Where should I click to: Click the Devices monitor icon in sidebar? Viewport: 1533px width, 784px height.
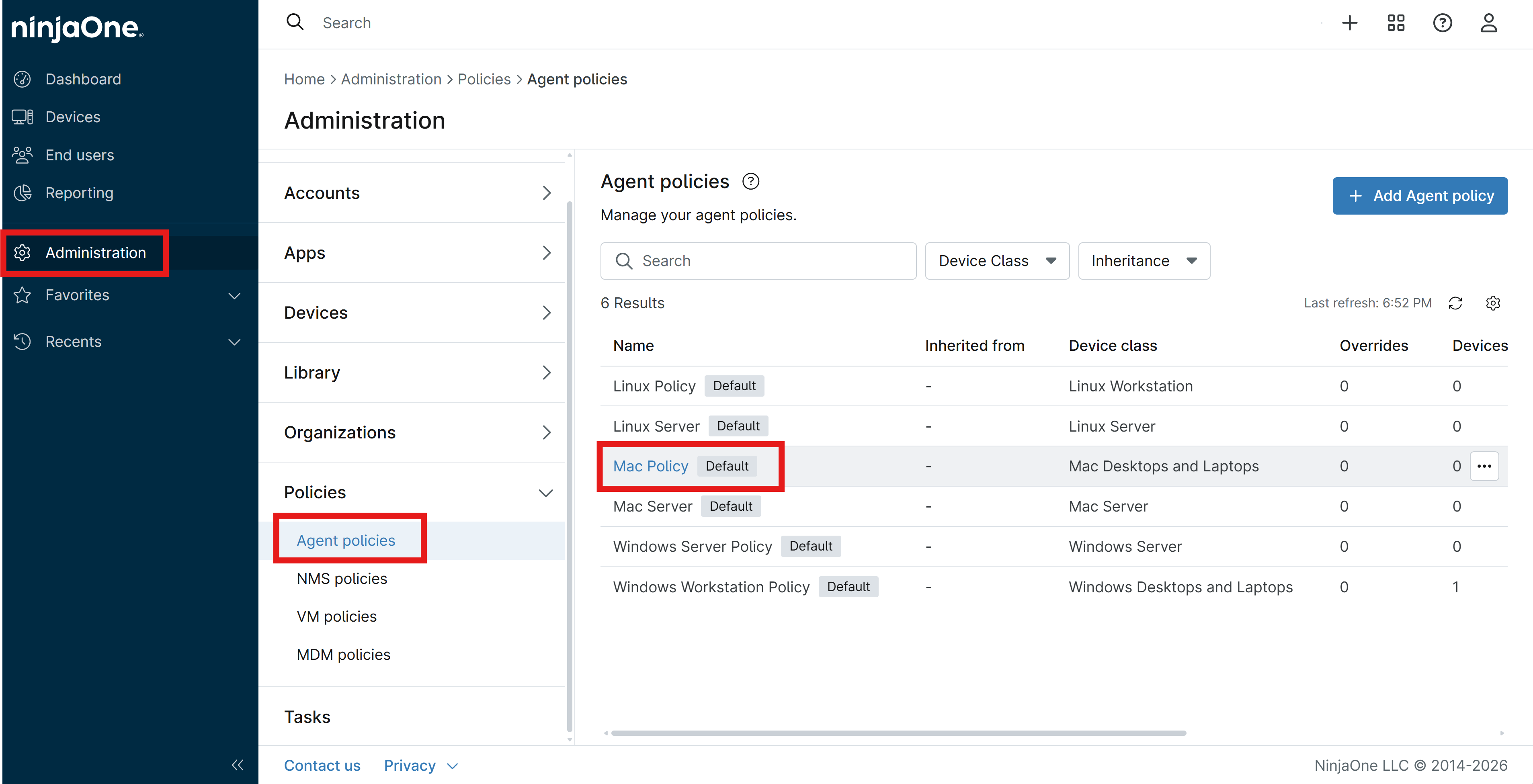(x=23, y=117)
